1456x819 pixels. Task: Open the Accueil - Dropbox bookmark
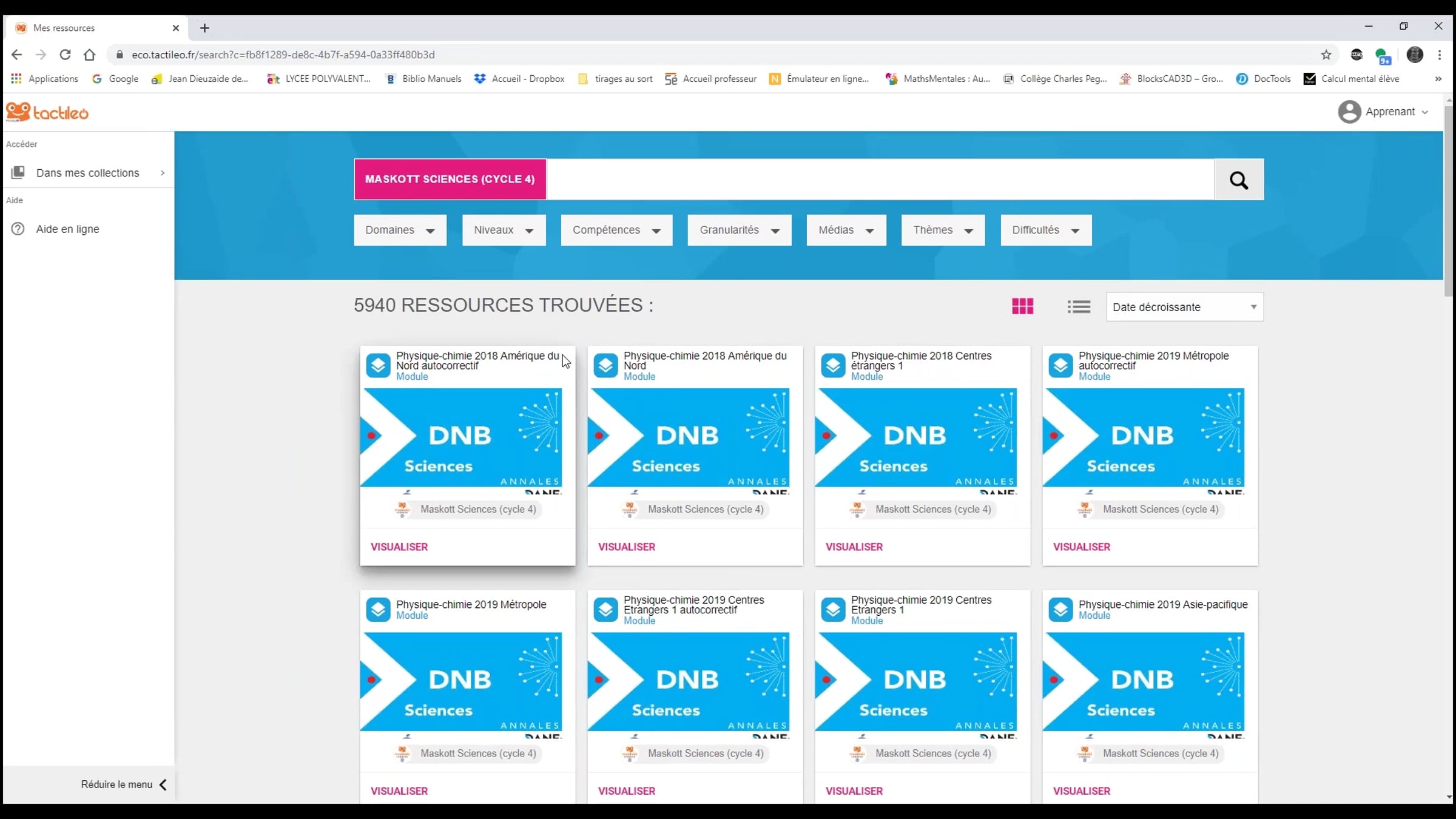click(520, 79)
